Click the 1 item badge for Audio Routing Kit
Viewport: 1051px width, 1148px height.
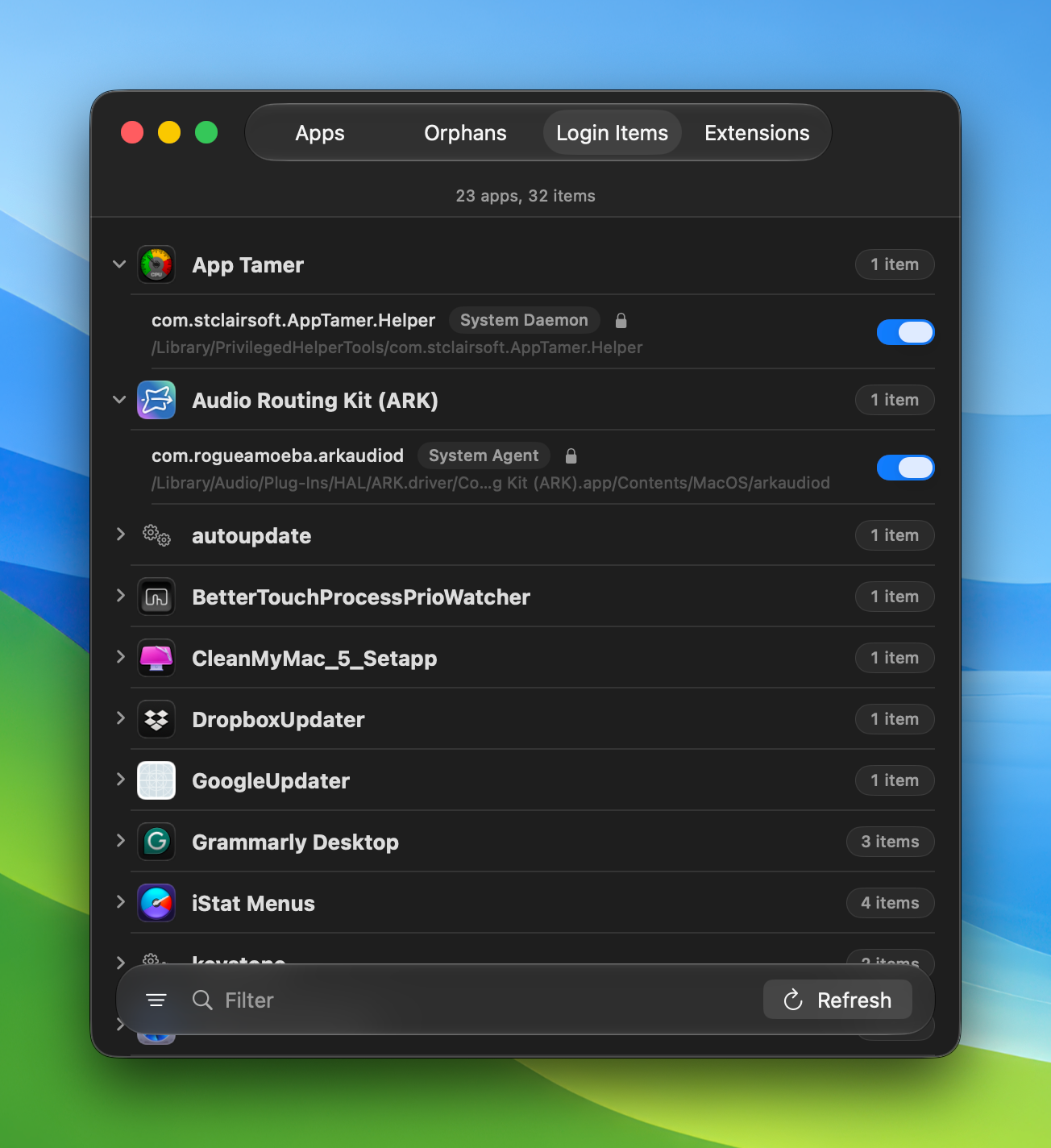[x=895, y=400]
